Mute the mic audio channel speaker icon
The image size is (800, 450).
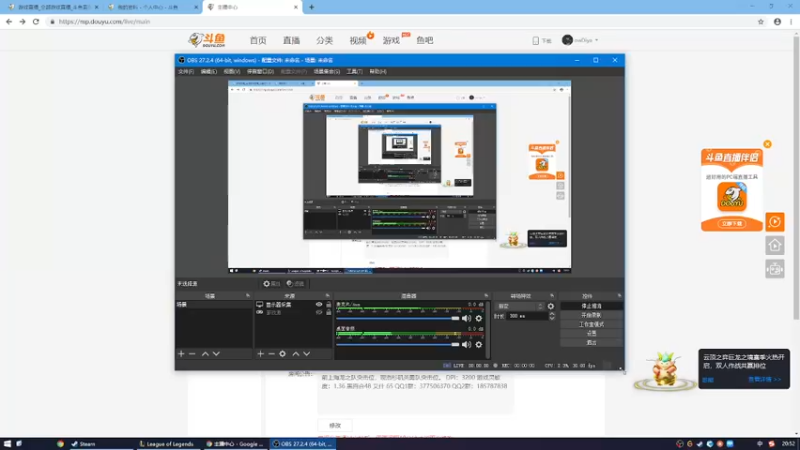tap(466, 318)
